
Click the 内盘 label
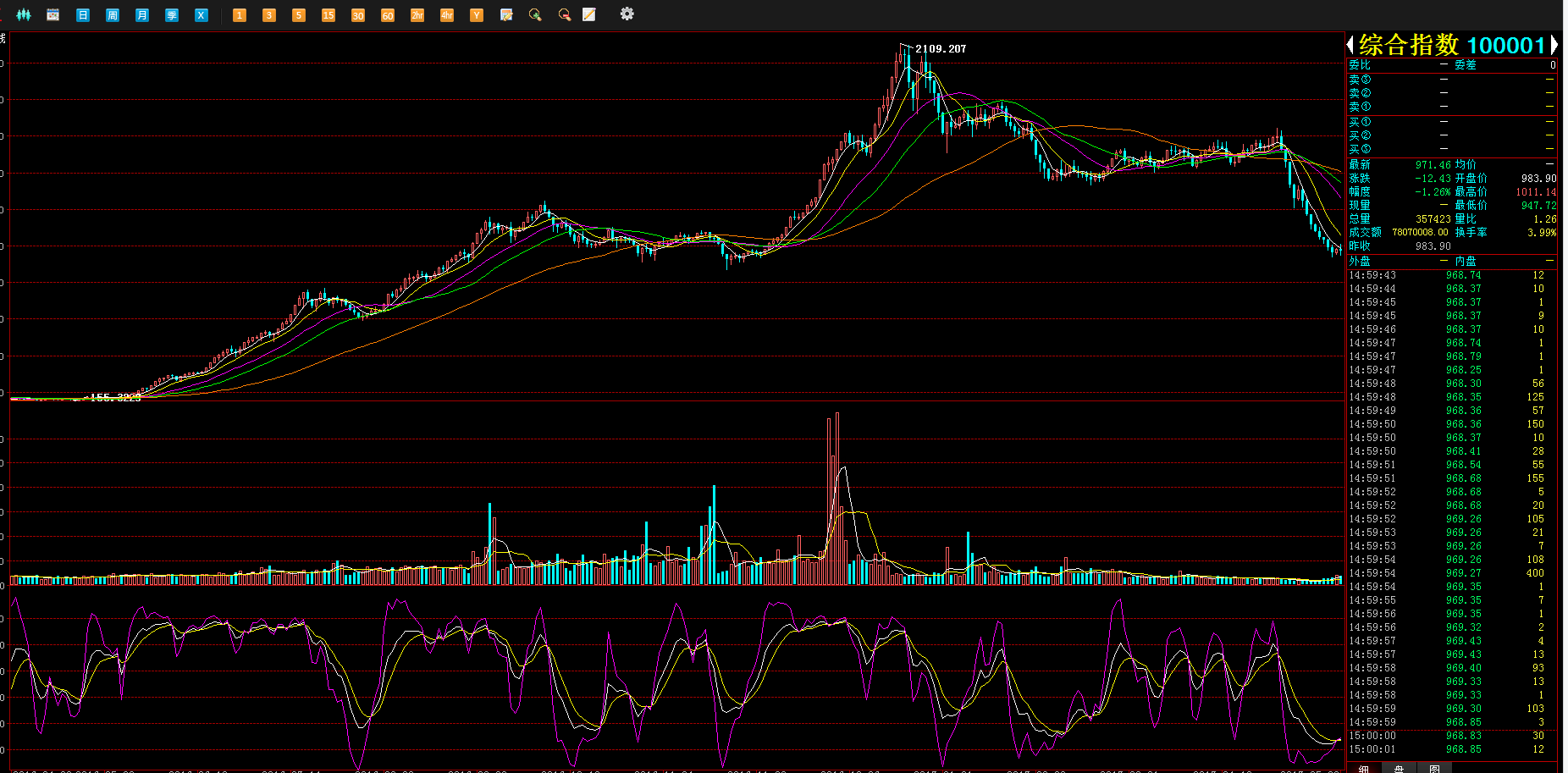point(1466,262)
